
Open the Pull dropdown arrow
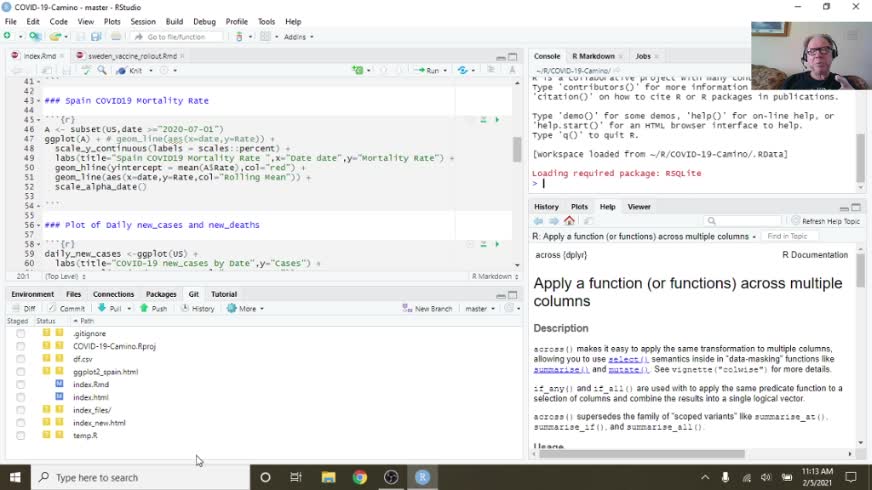(x=129, y=309)
